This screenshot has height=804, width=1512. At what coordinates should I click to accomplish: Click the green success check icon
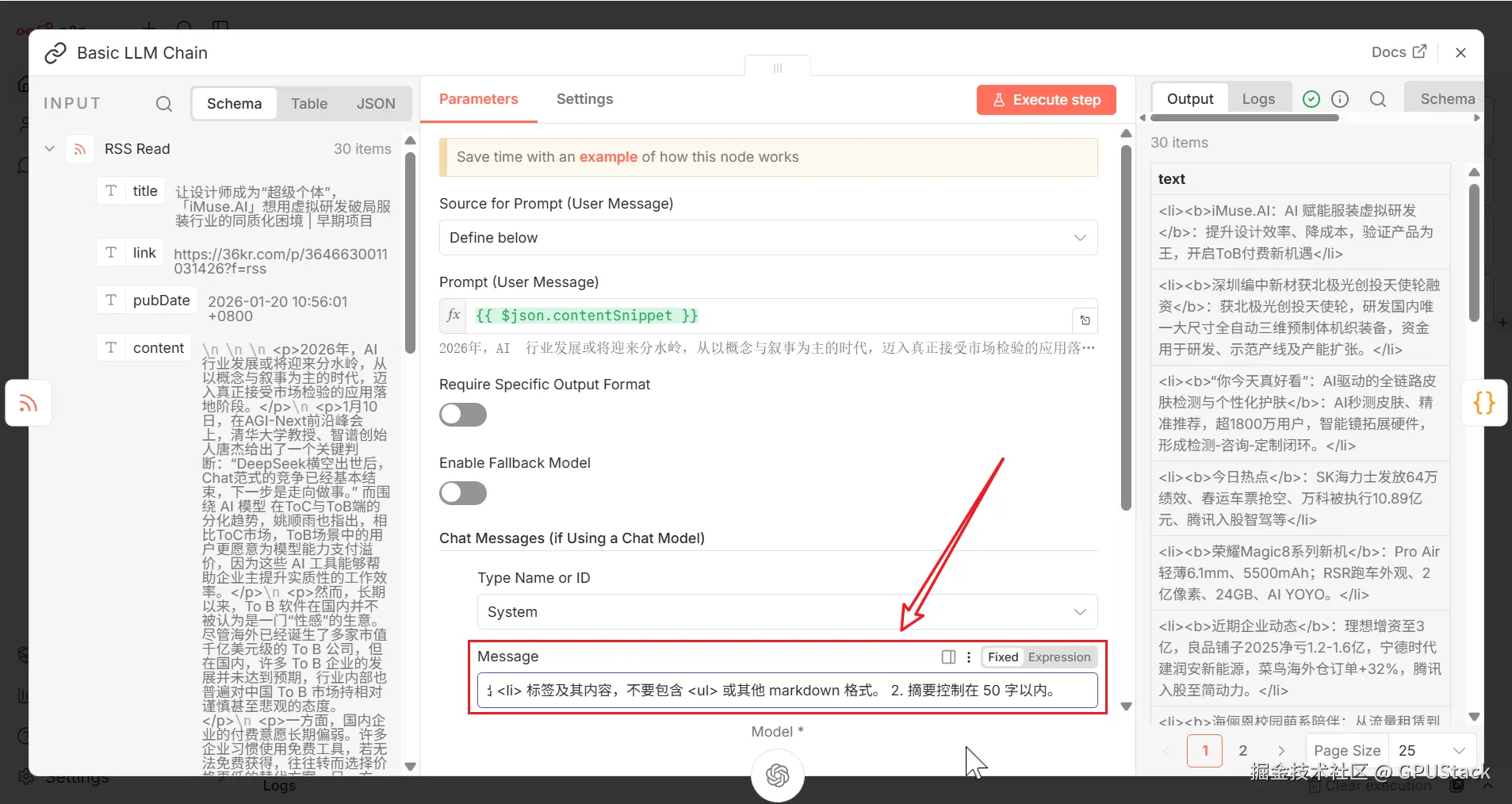click(x=1311, y=99)
